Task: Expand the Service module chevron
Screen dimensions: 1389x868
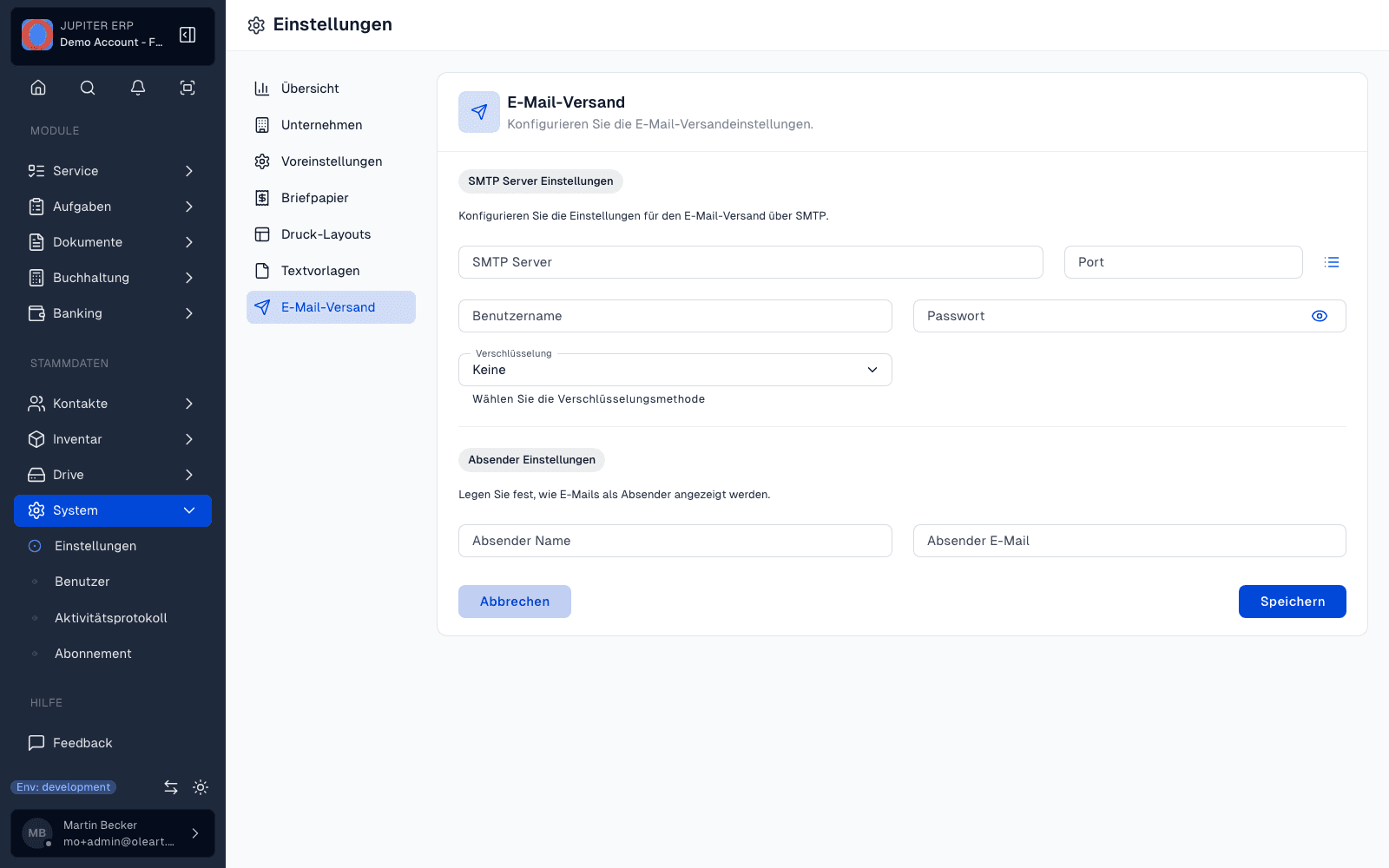Action: pos(189,171)
